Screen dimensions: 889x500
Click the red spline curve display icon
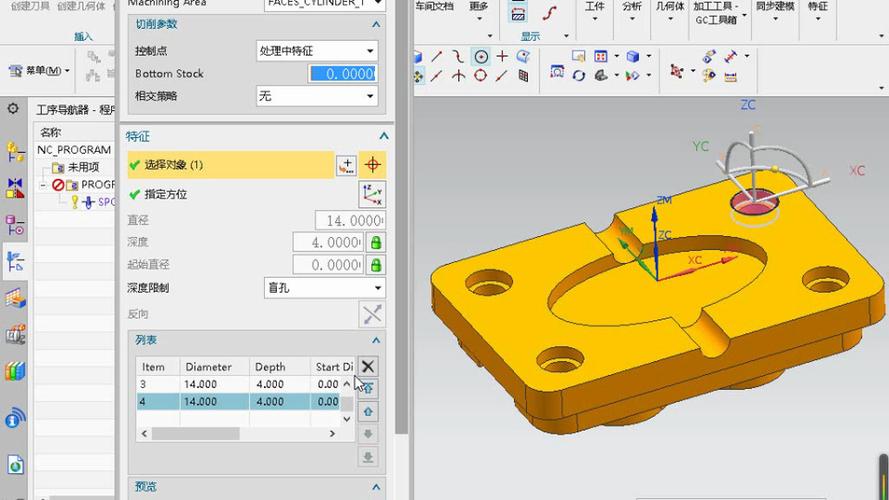(x=549, y=12)
